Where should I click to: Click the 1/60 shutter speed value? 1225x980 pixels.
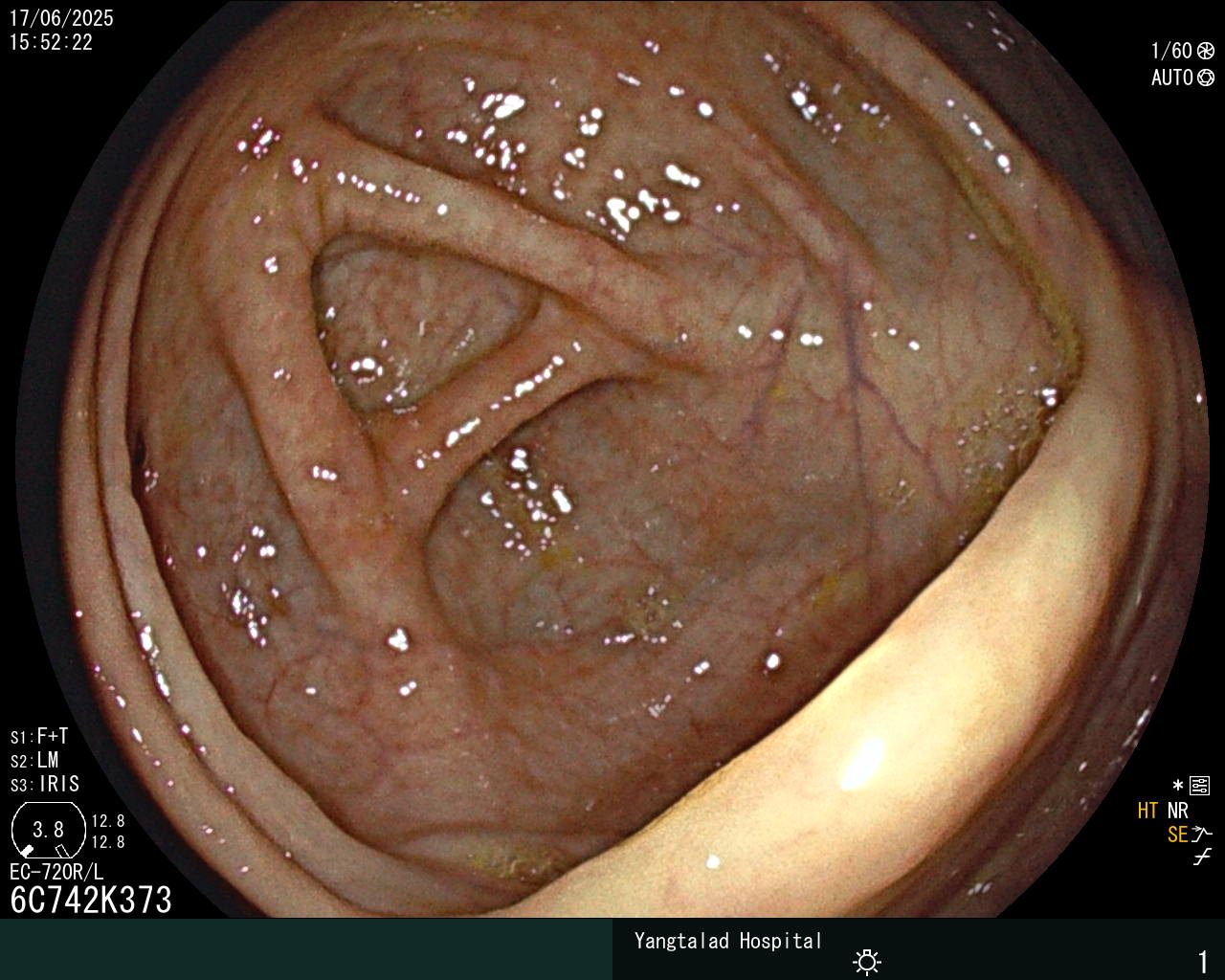click(x=1171, y=51)
